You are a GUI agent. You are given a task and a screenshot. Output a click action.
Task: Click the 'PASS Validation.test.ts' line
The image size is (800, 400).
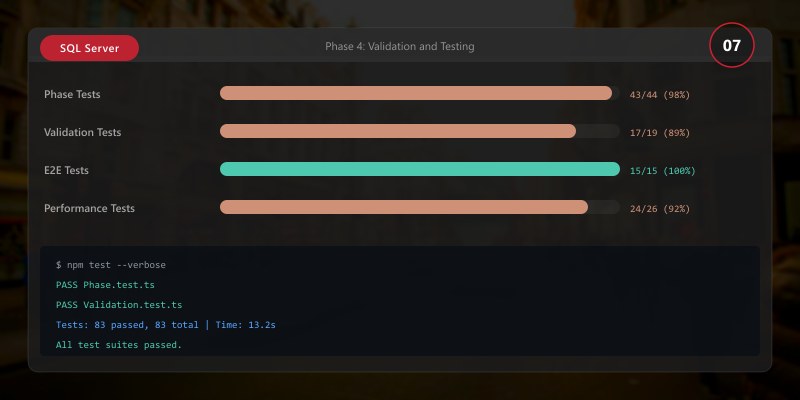[x=119, y=305]
